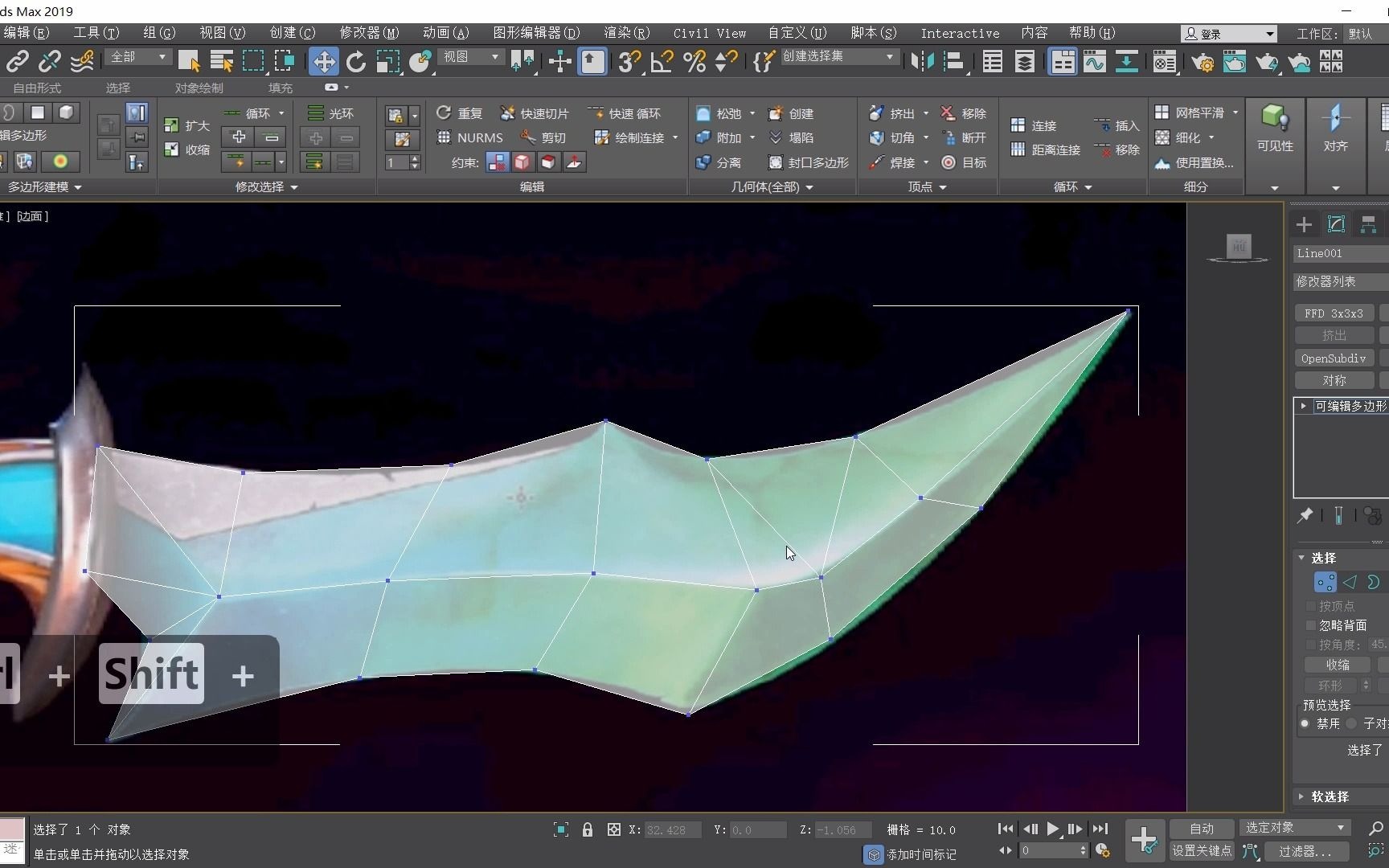
Task: Toggle the selection lock icon
Action: coord(588,829)
